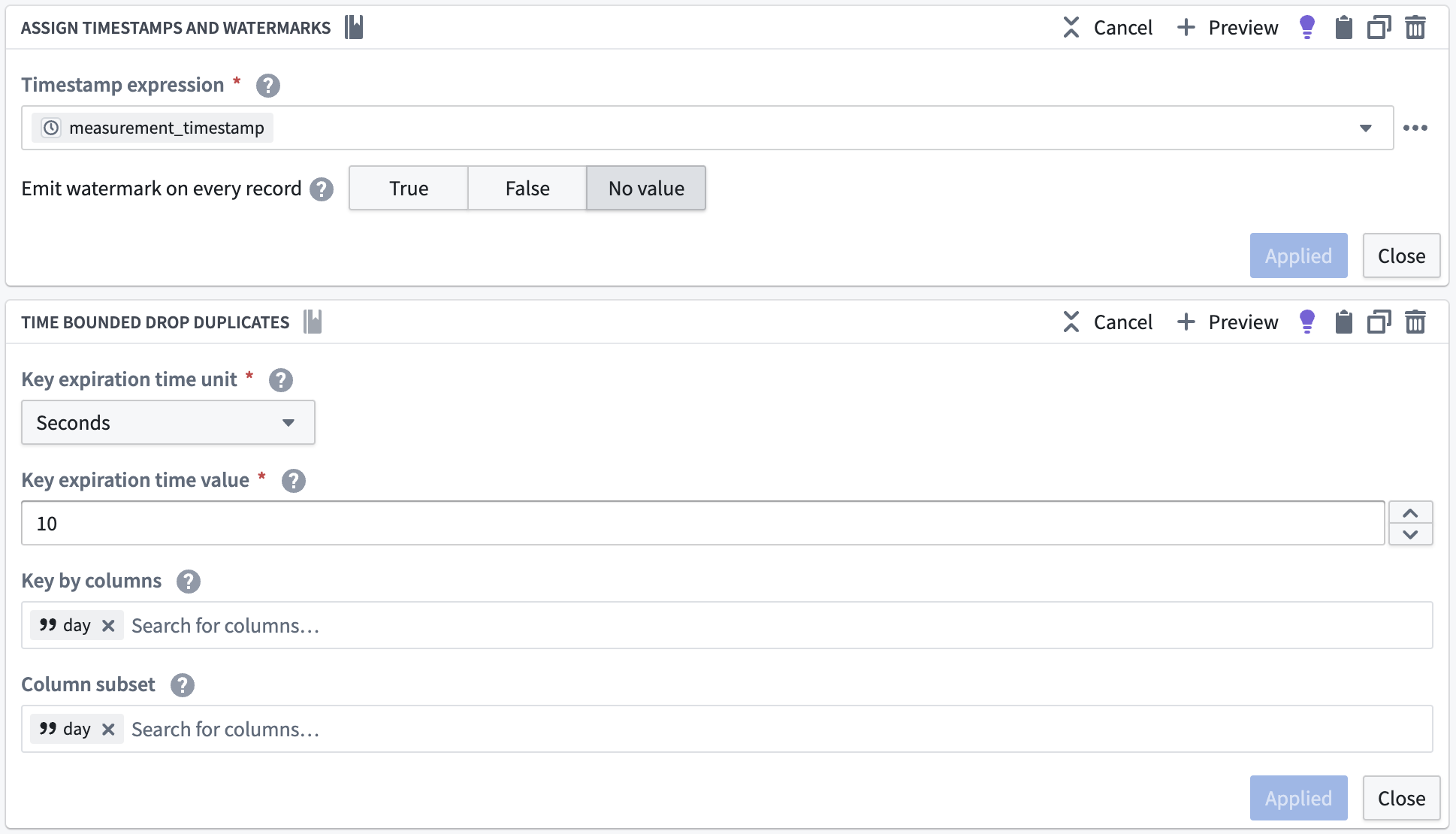This screenshot has height=834, width=1456.
Task: Open Seconds time unit dropdown
Action: [x=168, y=422]
